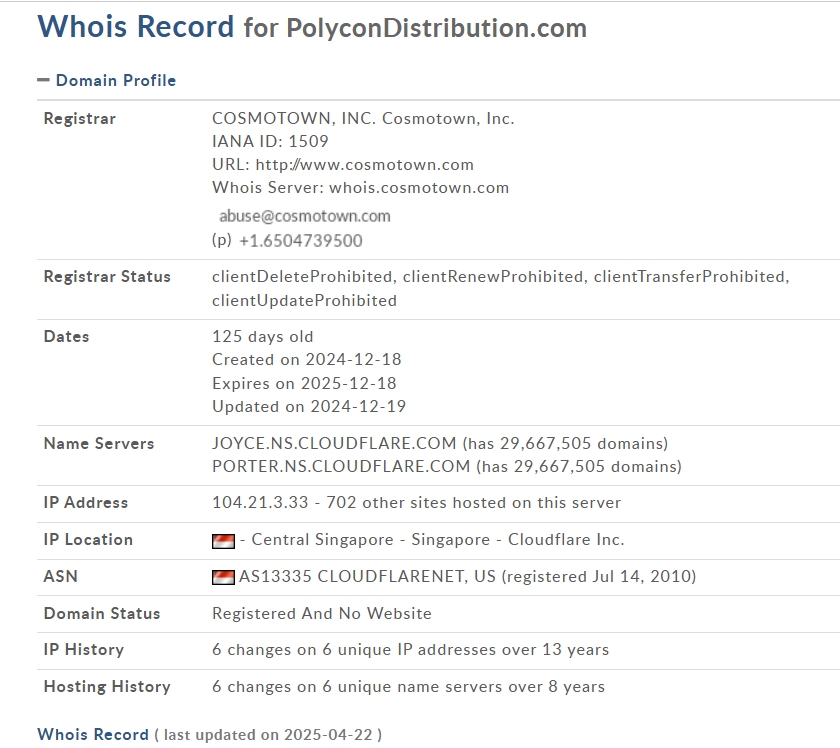Click the '125 days old' text
This screenshot has height=748, width=840.
[x=262, y=336]
